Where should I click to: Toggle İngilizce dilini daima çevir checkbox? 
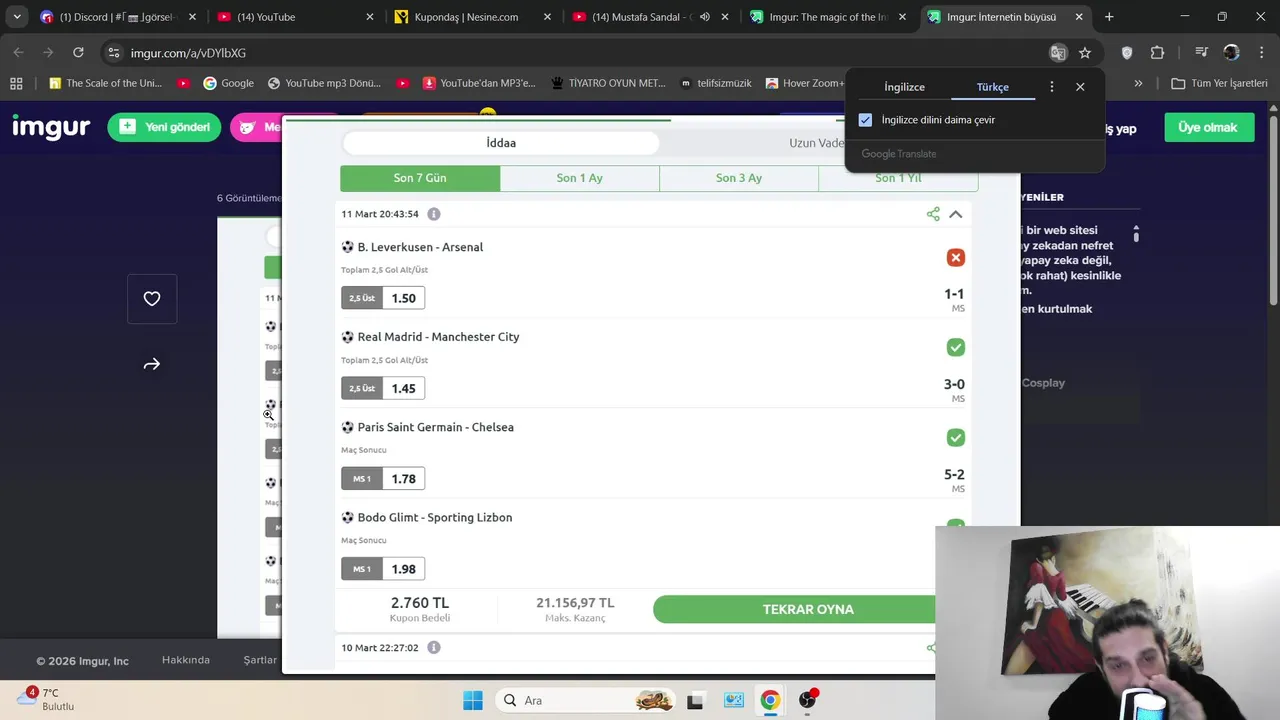point(865,120)
